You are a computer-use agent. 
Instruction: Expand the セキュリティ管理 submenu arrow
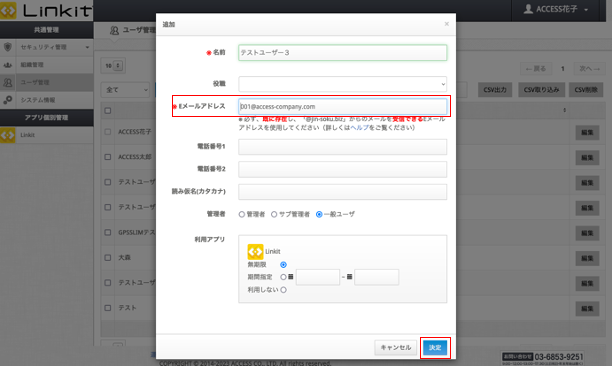tap(87, 47)
